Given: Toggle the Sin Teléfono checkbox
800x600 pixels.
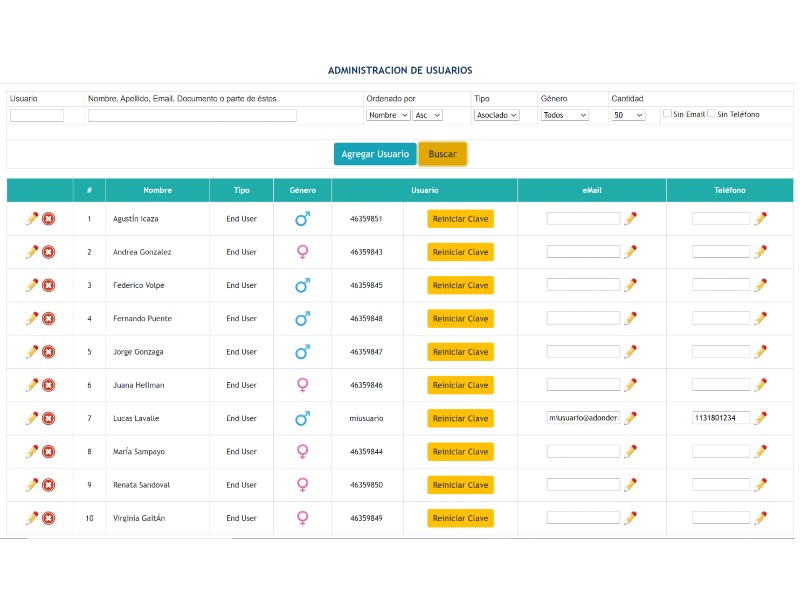Looking at the screenshot, I should tap(711, 113).
